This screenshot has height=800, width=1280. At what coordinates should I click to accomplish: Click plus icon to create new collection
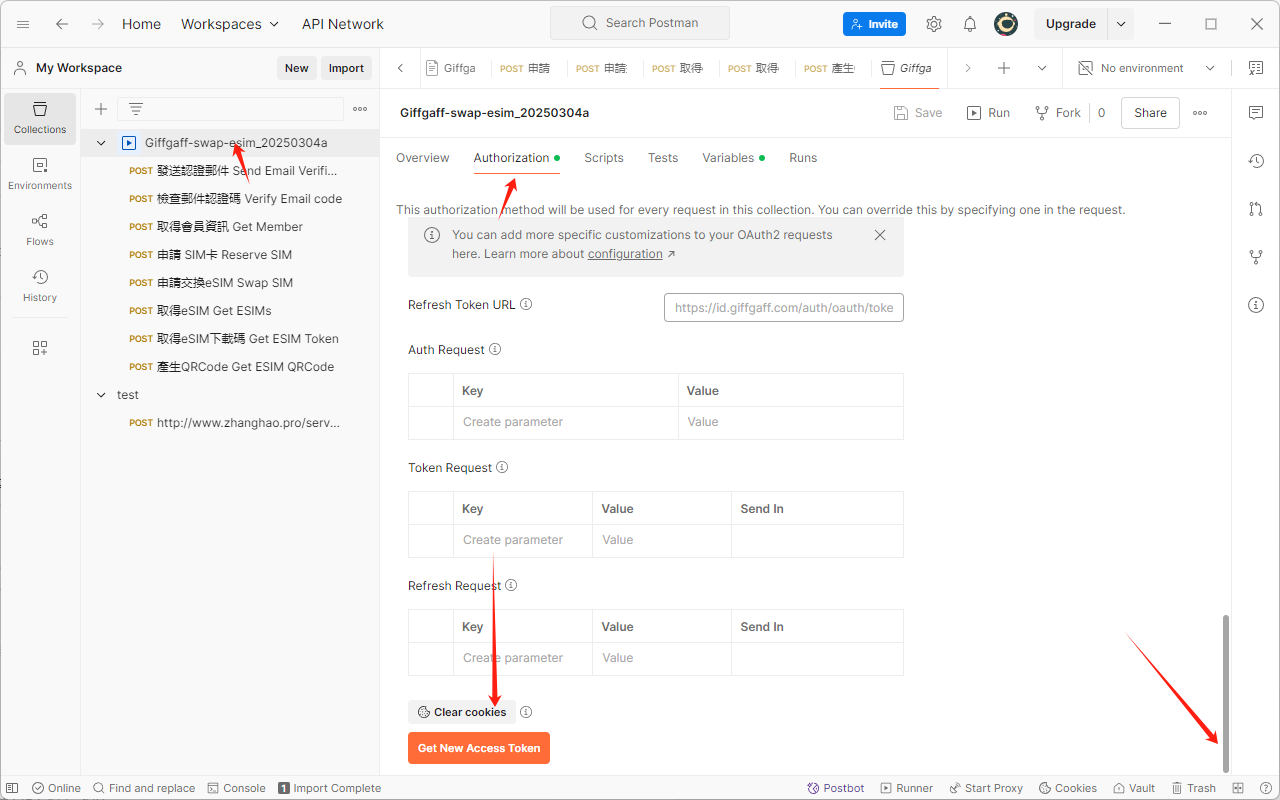pos(101,109)
